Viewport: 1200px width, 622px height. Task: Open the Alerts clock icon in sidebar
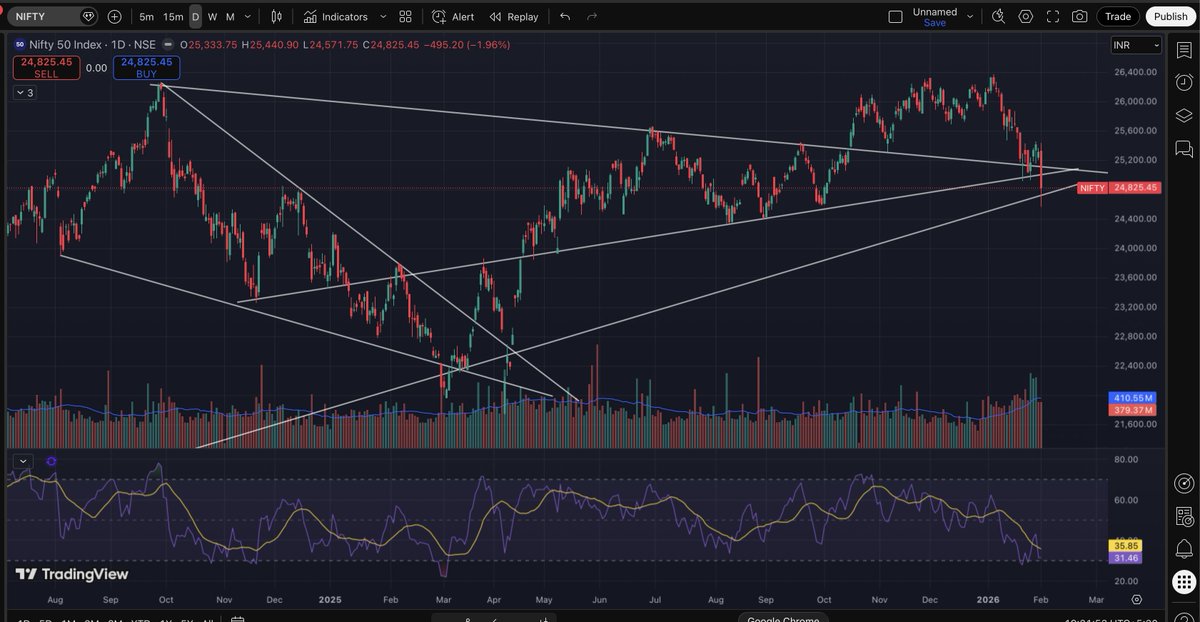click(x=1184, y=82)
